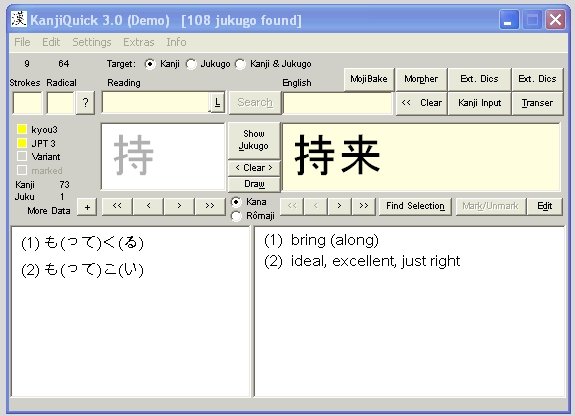Select the Jukugo target radio button
This screenshot has height=416, width=575.
click(x=191, y=64)
